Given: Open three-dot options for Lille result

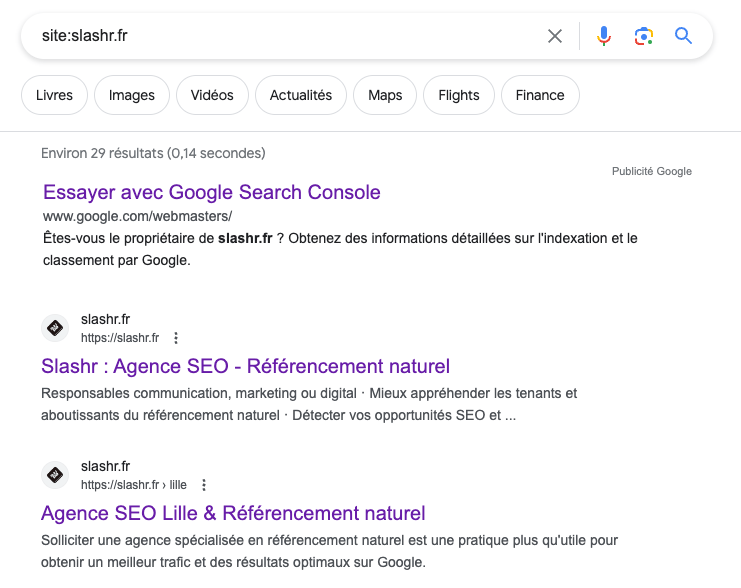Looking at the screenshot, I should coord(204,485).
